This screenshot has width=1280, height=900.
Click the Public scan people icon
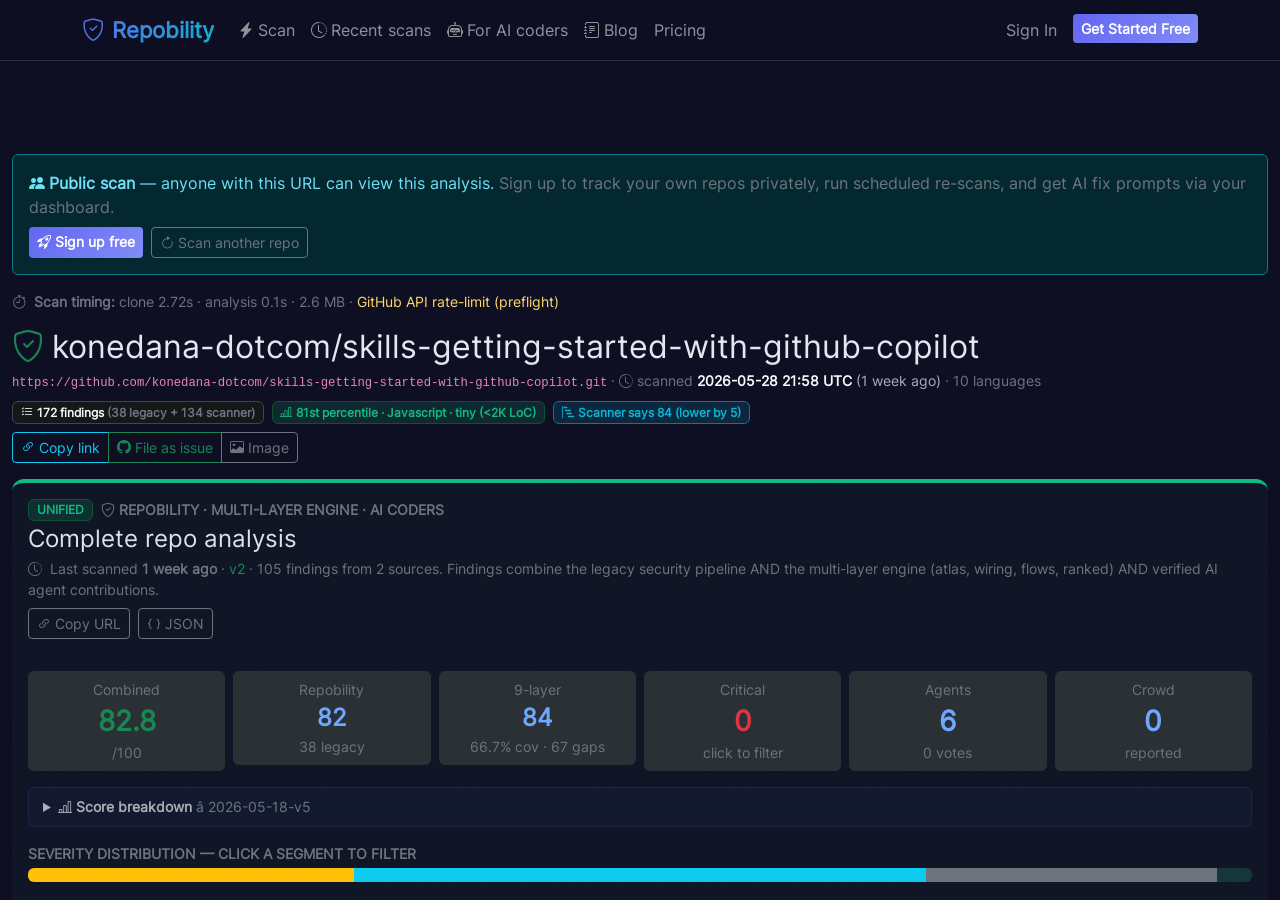(x=37, y=183)
